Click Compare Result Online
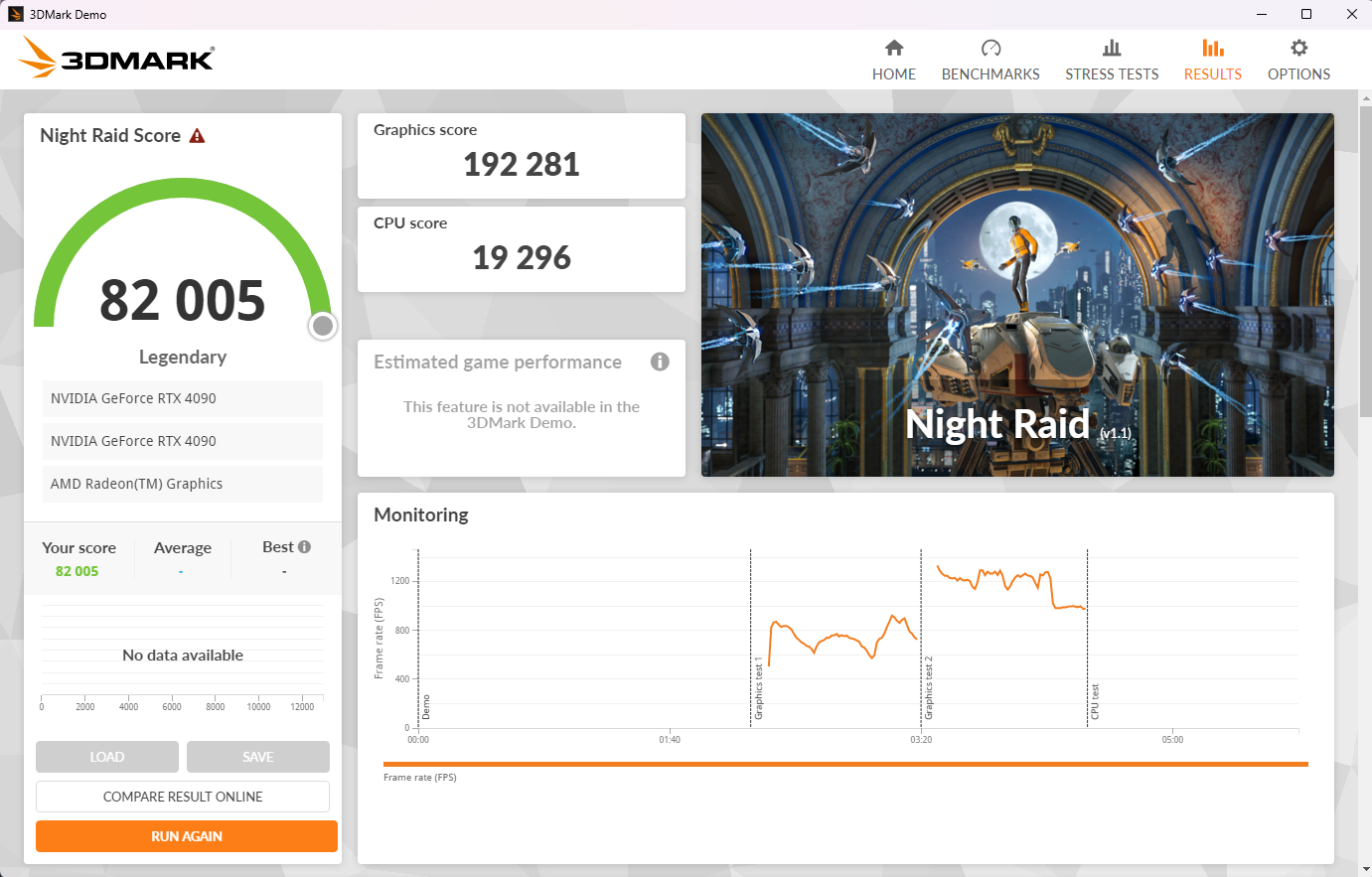 point(183,797)
